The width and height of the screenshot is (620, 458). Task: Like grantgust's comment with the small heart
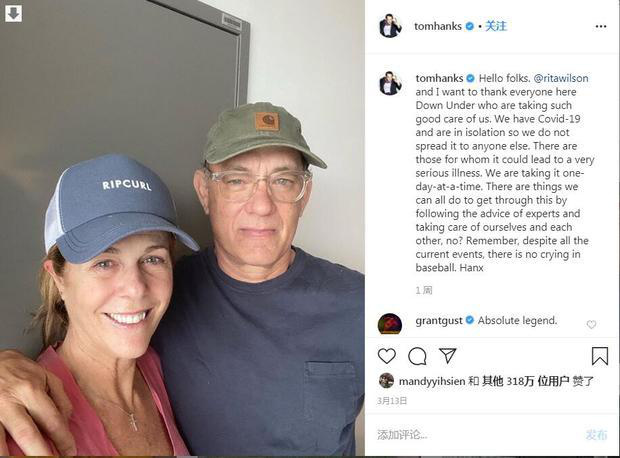pyautogui.click(x=591, y=324)
